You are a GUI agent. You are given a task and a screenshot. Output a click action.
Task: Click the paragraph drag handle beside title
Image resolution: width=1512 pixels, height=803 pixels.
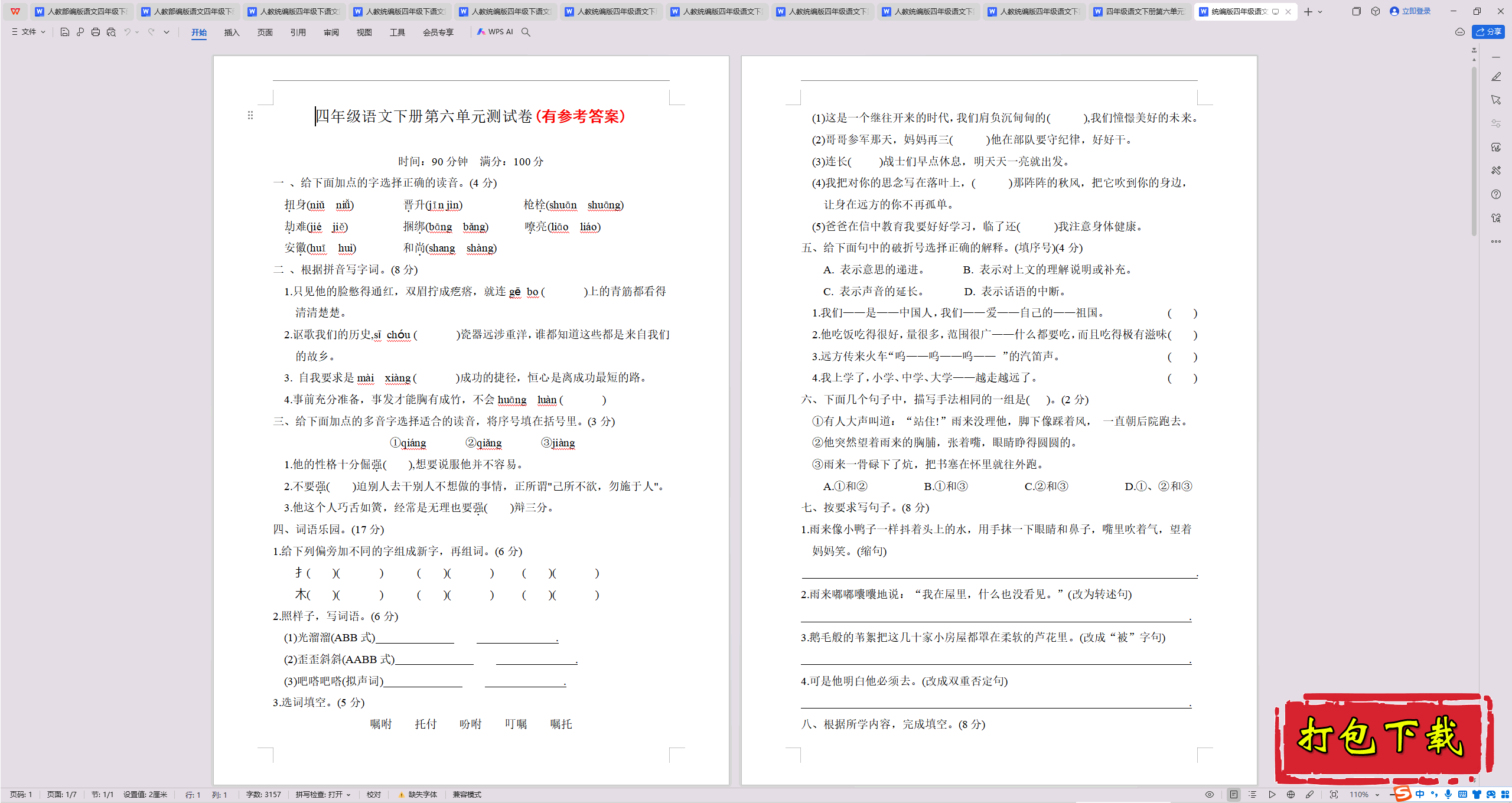(x=250, y=115)
